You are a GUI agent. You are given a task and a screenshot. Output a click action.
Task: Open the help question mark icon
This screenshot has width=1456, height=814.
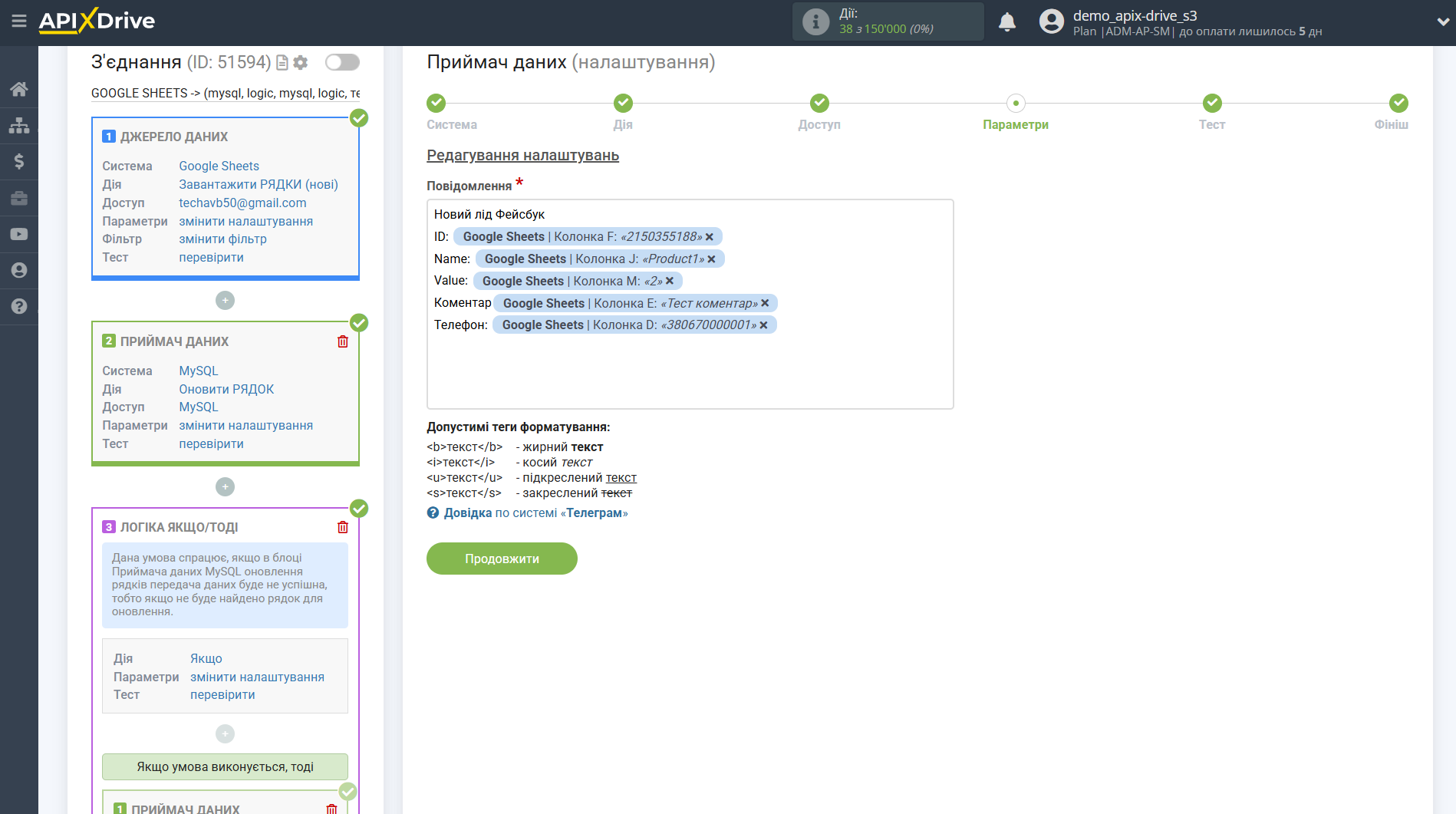point(19,306)
